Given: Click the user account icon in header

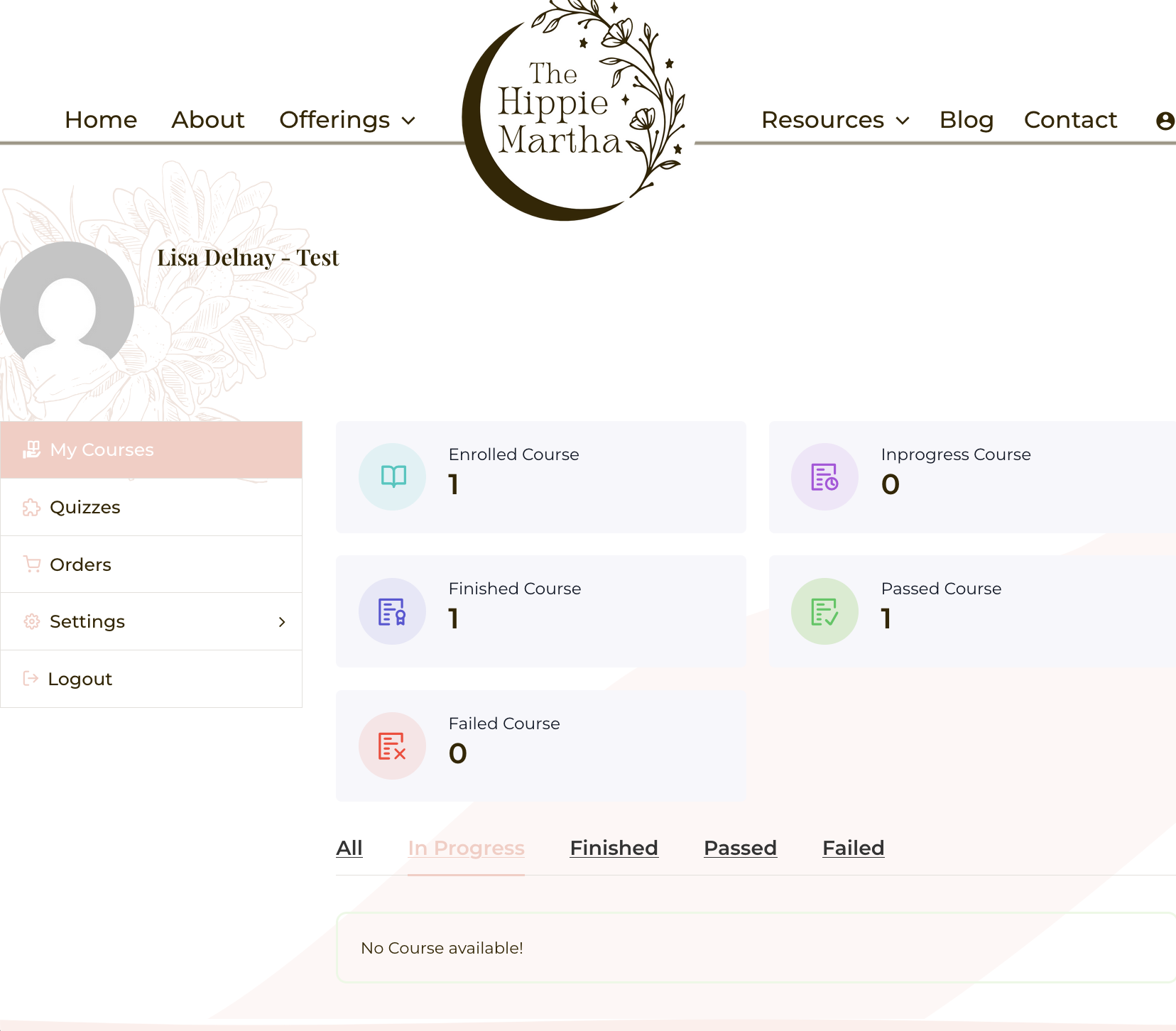Looking at the screenshot, I should 1165,121.
